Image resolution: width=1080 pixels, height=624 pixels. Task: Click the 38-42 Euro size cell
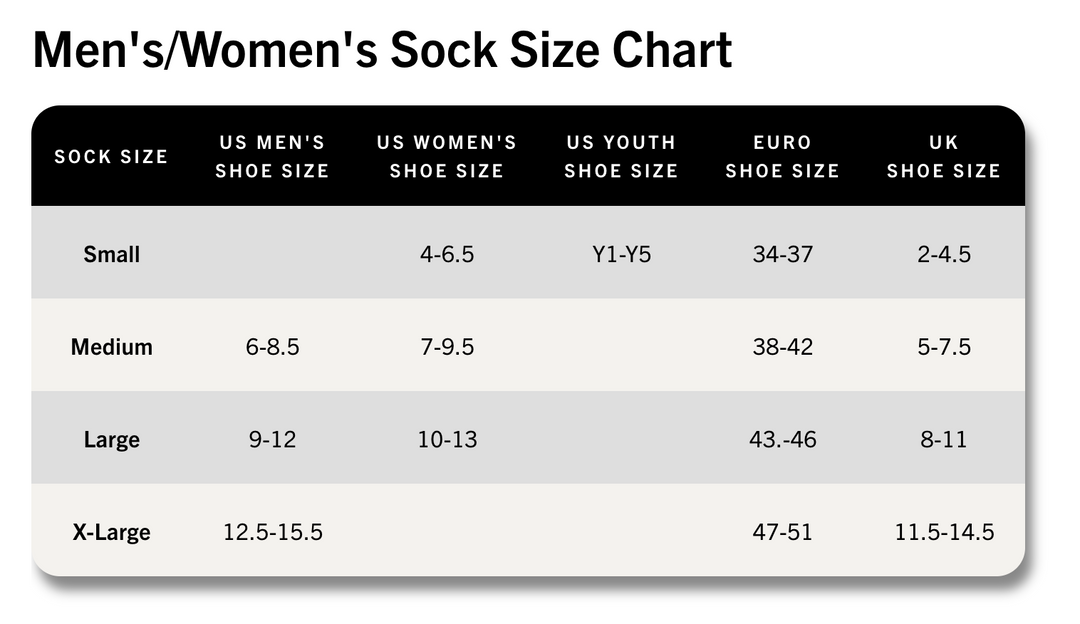(782, 347)
